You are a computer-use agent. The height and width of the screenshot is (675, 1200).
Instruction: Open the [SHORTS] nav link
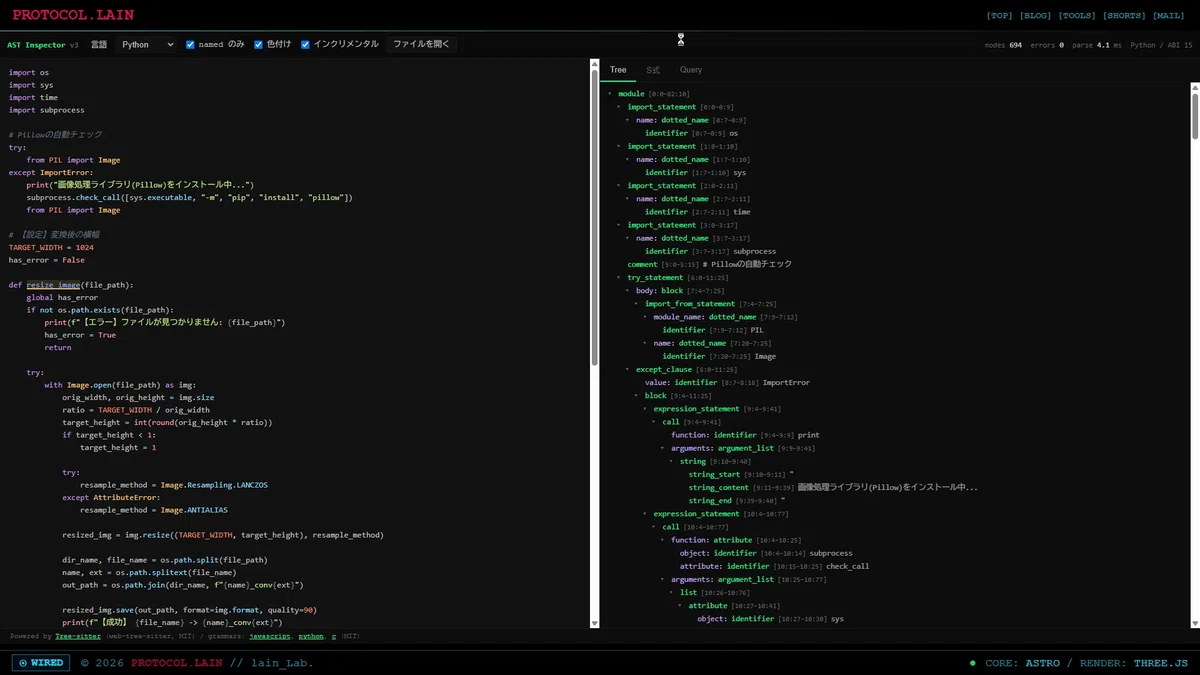coord(1124,16)
